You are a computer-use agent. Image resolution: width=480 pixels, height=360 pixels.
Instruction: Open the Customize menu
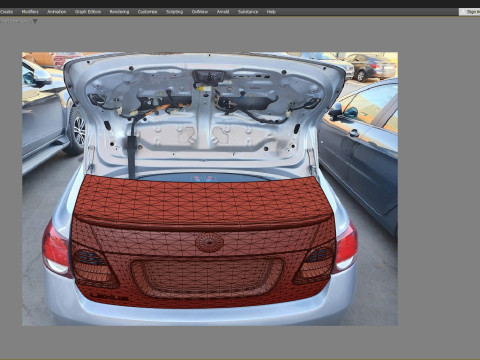point(147,12)
